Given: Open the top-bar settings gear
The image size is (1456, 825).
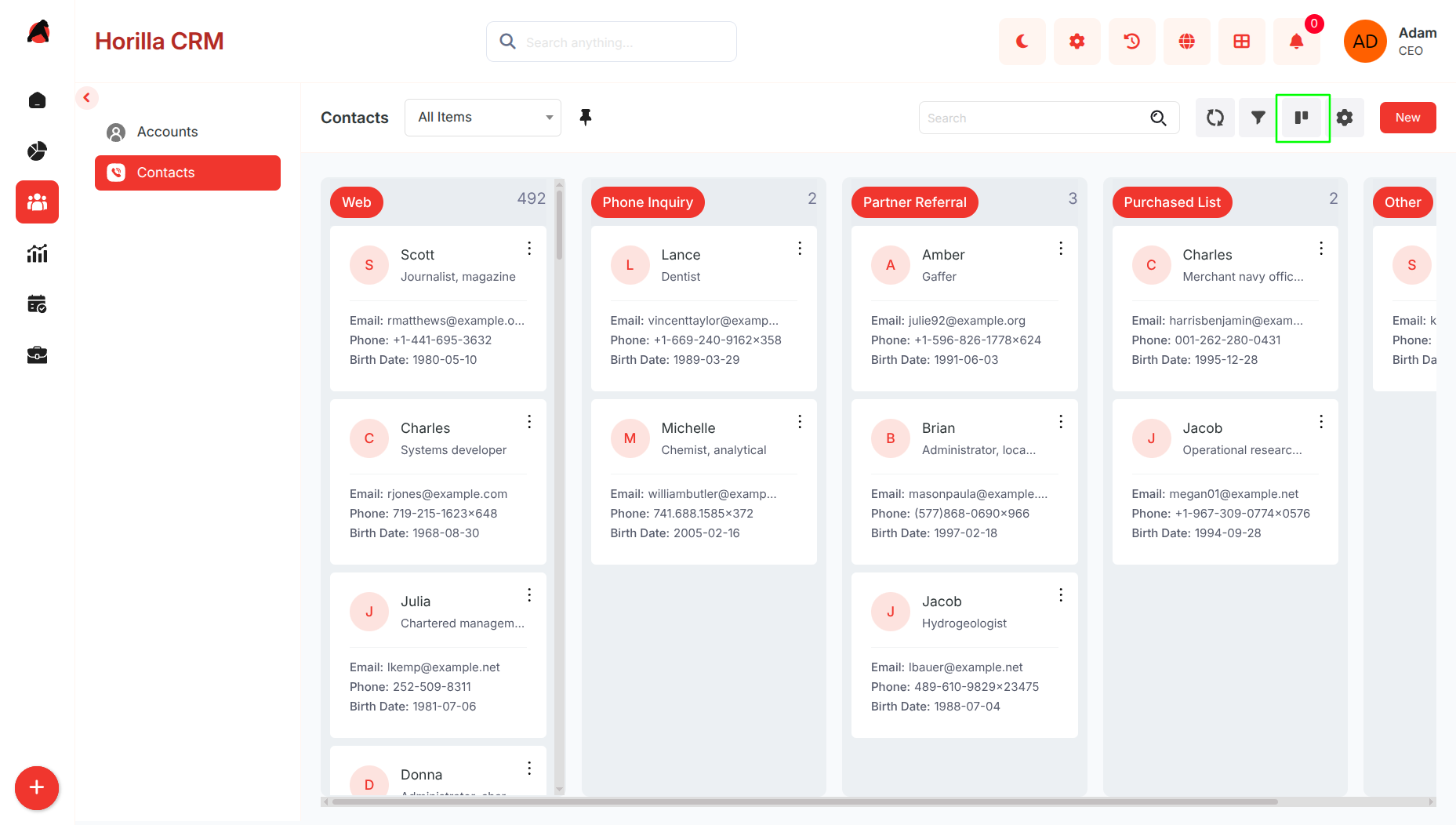Looking at the screenshot, I should point(1077,42).
